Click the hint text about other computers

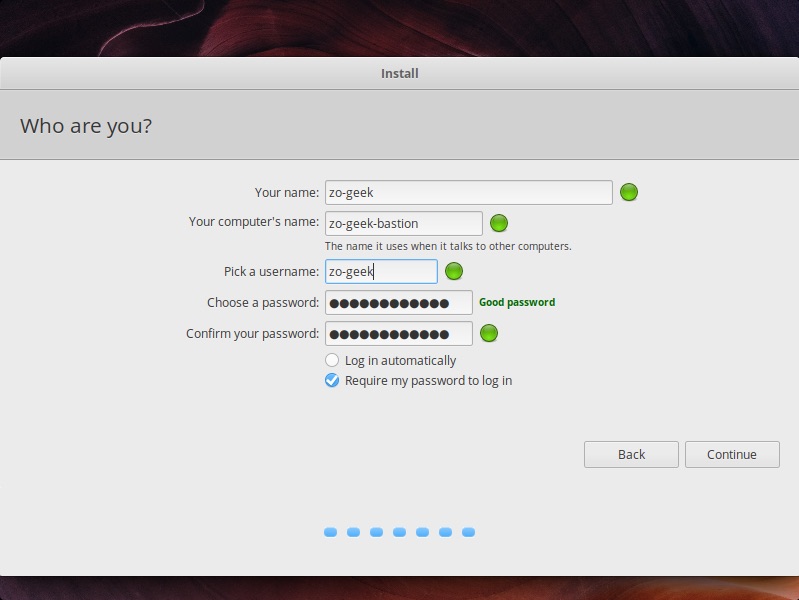click(x=448, y=246)
